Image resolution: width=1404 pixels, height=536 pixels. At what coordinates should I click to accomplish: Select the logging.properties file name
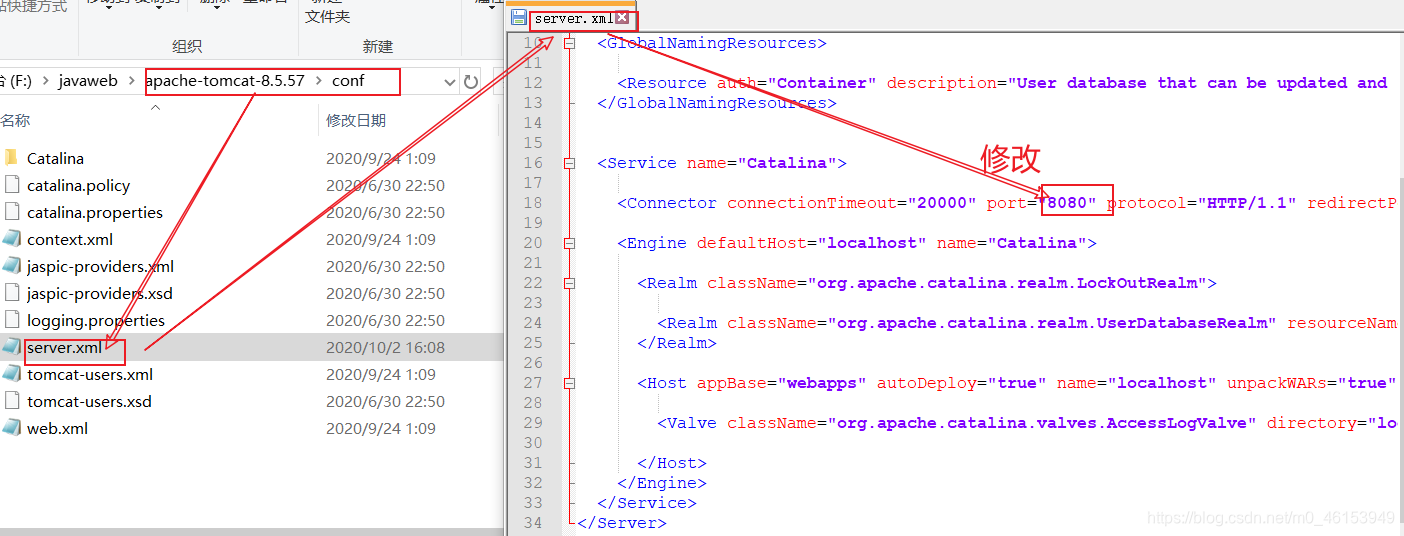[96, 320]
